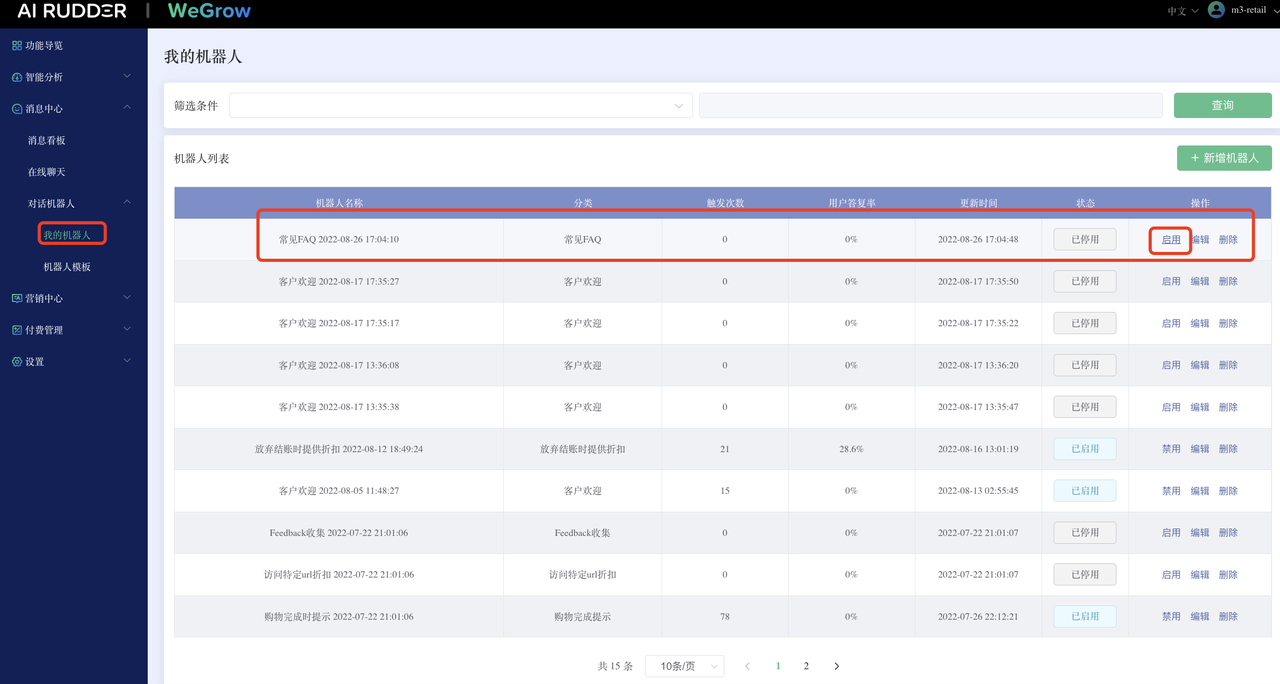Viewport: 1280px width, 684px height.
Task: Open 消息看板 in the sidebar
Action: (47, 141)
